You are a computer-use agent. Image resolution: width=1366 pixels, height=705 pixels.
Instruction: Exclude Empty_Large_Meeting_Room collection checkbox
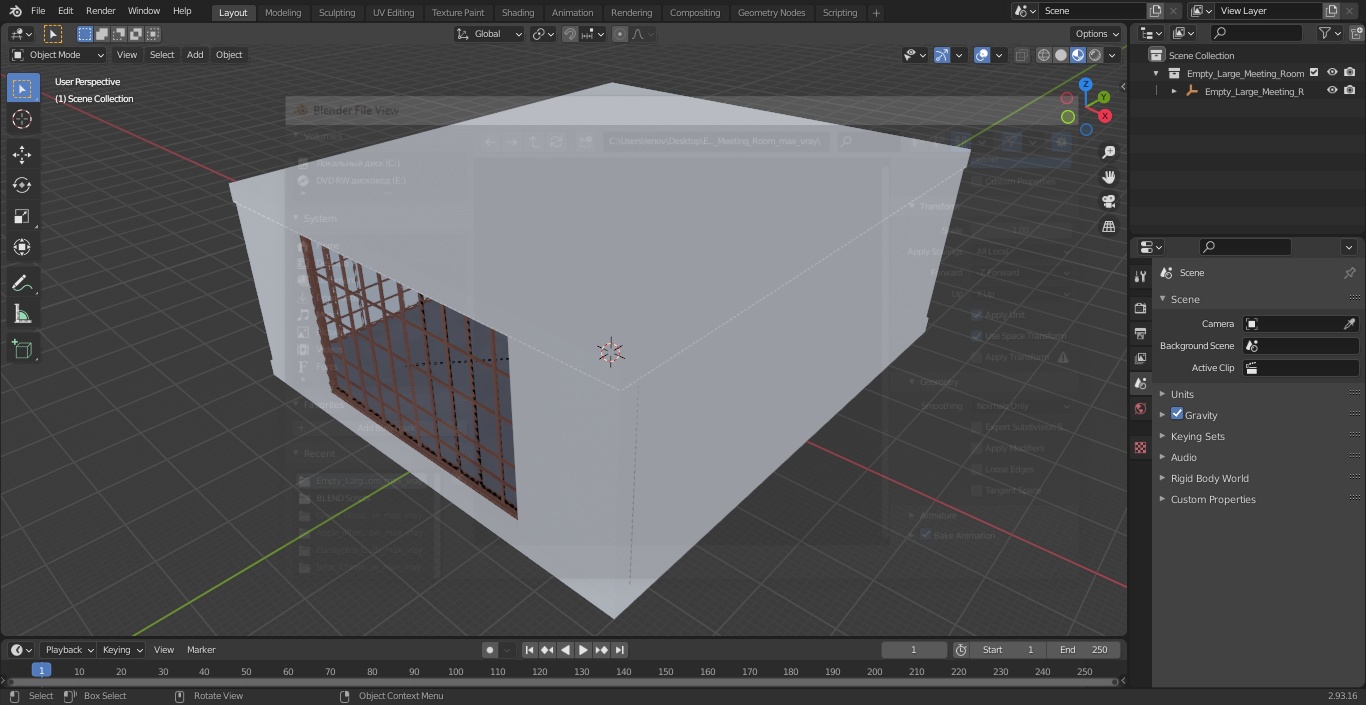[x=1314, y=72]
